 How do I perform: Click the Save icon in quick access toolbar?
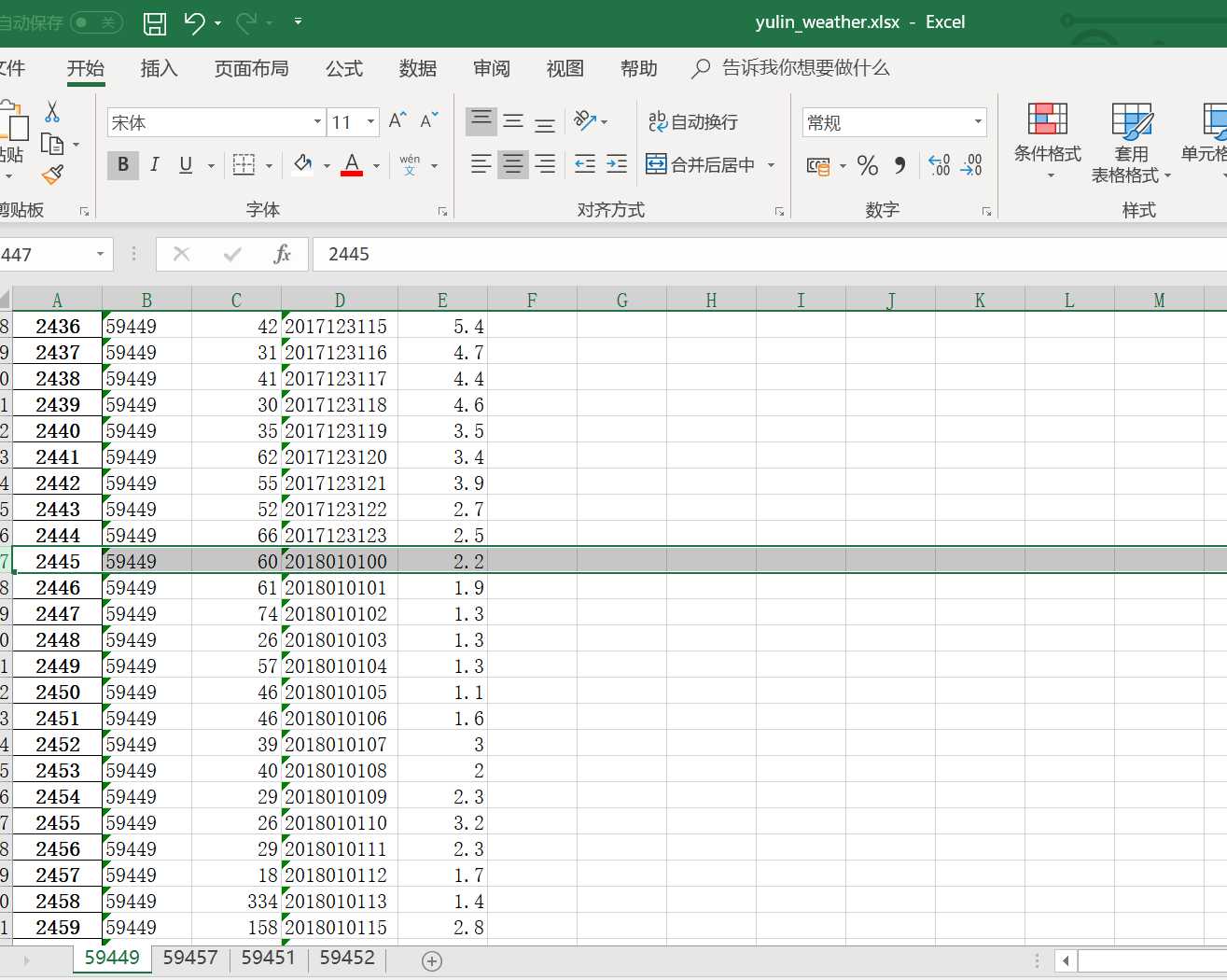coord(155,22)
